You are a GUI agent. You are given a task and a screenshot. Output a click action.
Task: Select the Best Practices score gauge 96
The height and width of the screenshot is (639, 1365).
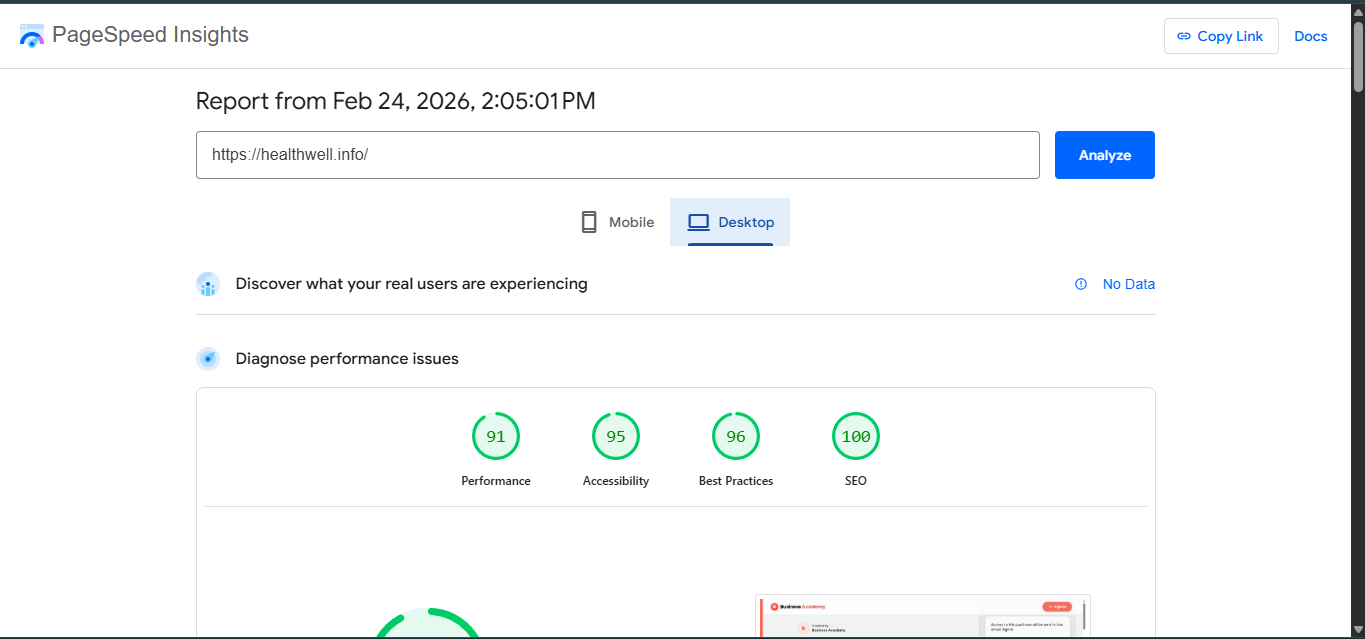pyautogui.click(x=736, y=436)
